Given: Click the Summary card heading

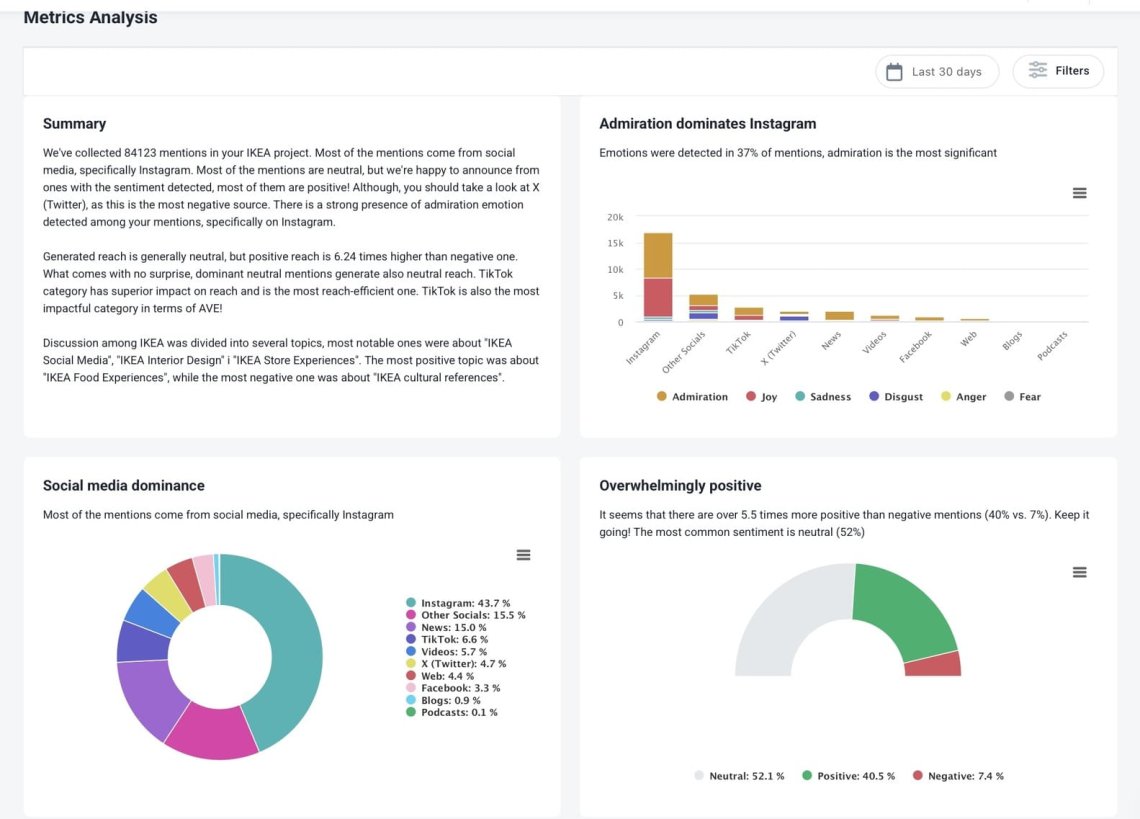Looking at the screenshot, I should coord(74,124).
